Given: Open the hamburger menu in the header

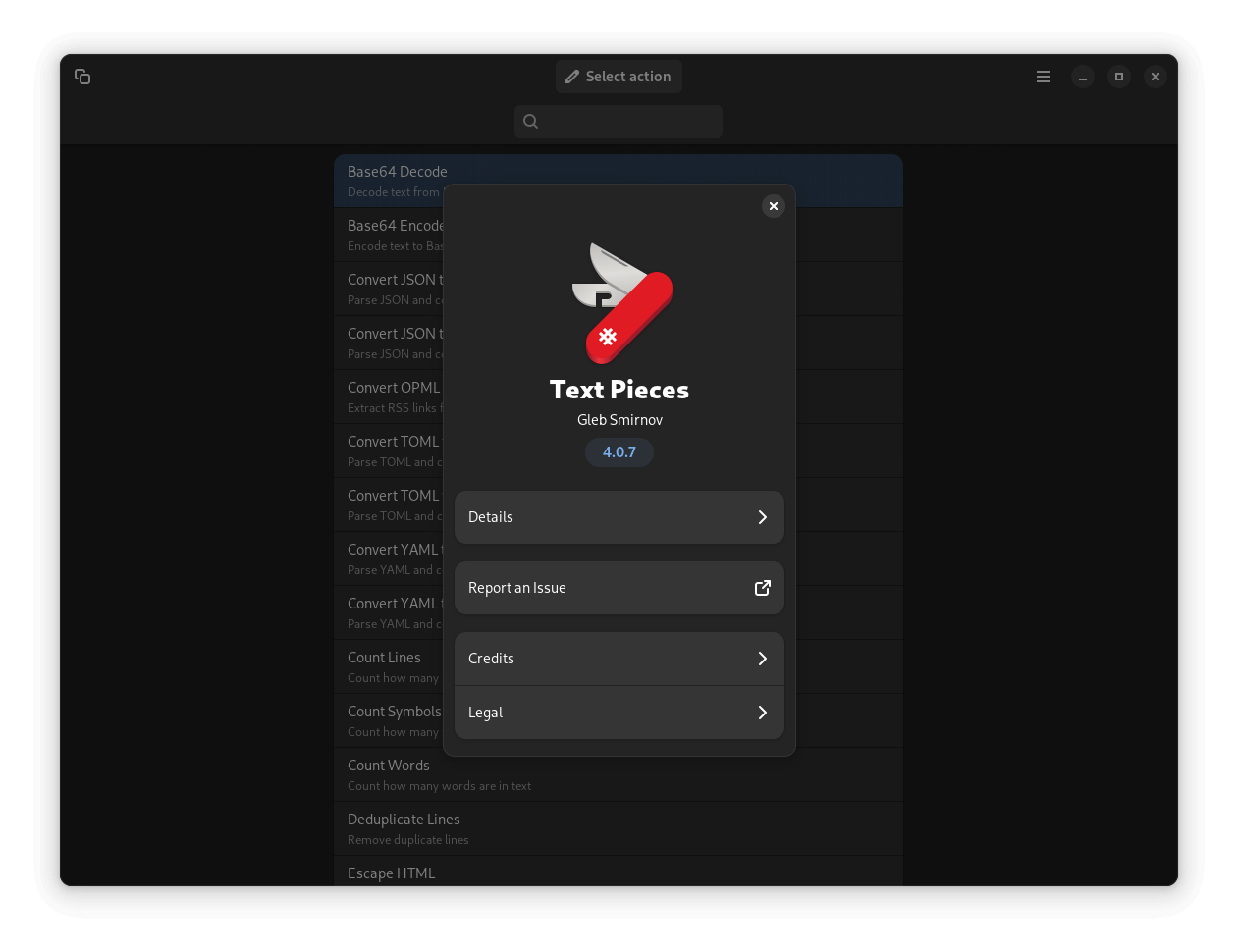Looking at the screenshot, I should pyautogui.click(x=1043, y=77).
